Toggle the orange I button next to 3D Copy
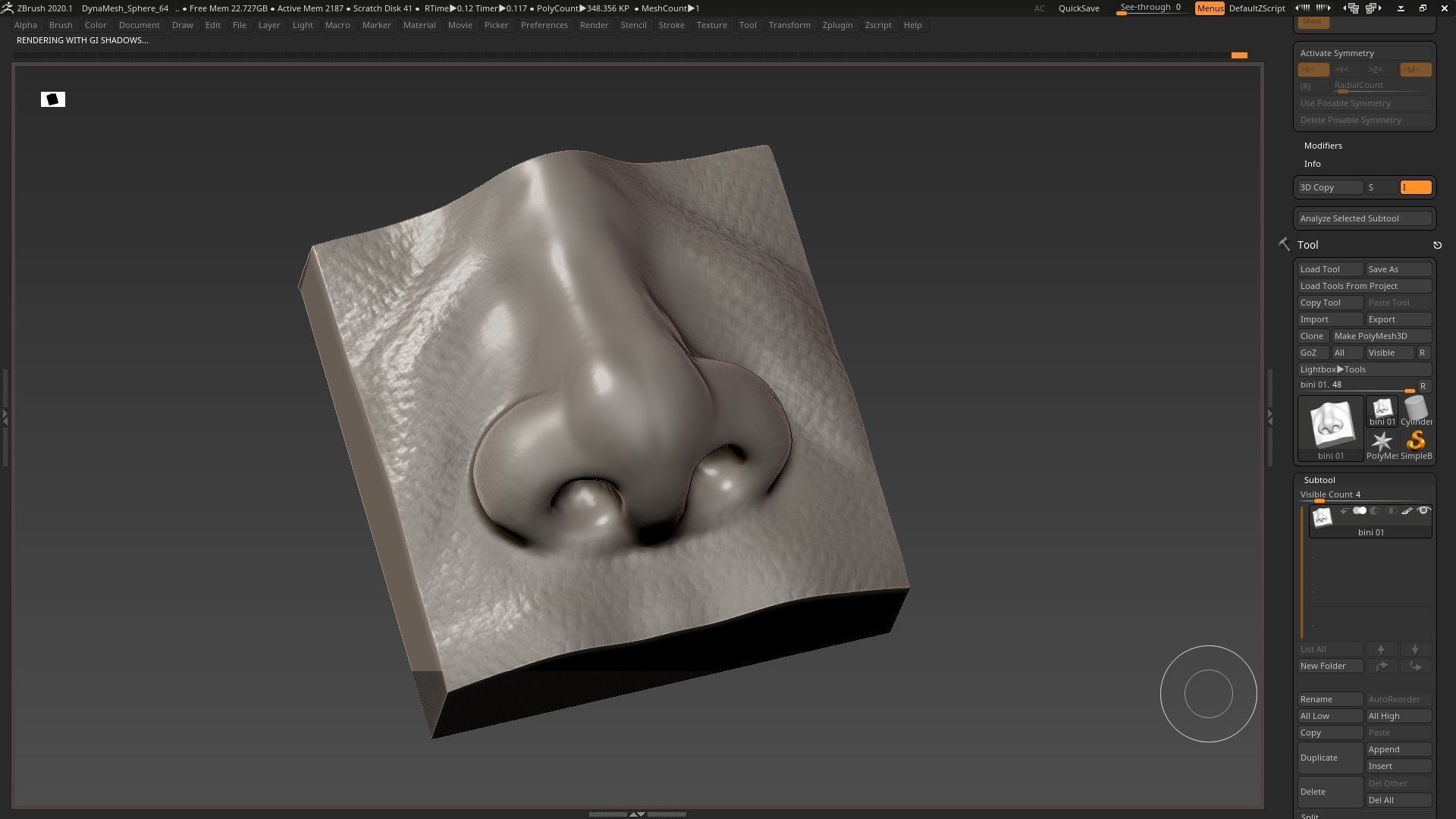This screenshot has height=819, width=1456. [1416, 187]
